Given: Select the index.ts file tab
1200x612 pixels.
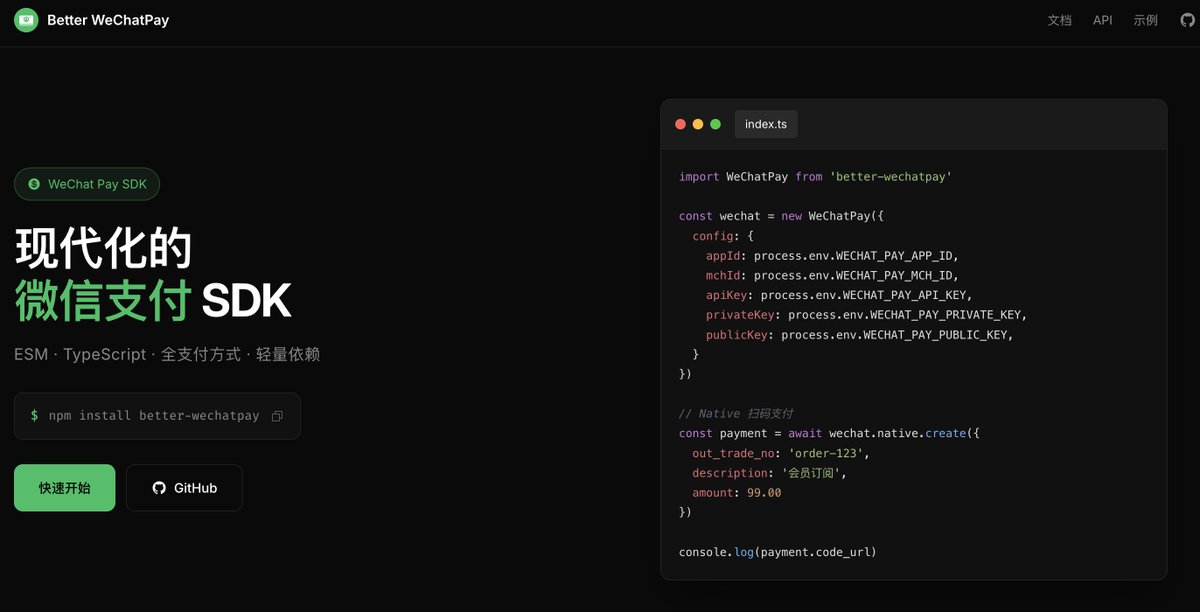Looking at the screenshot, I should (x=766, y=124).
